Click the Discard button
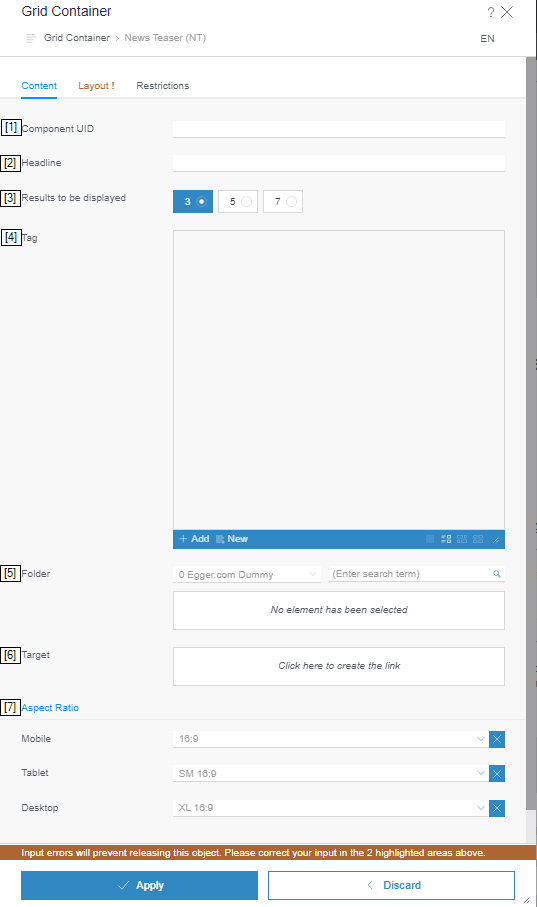 (391, 885)
